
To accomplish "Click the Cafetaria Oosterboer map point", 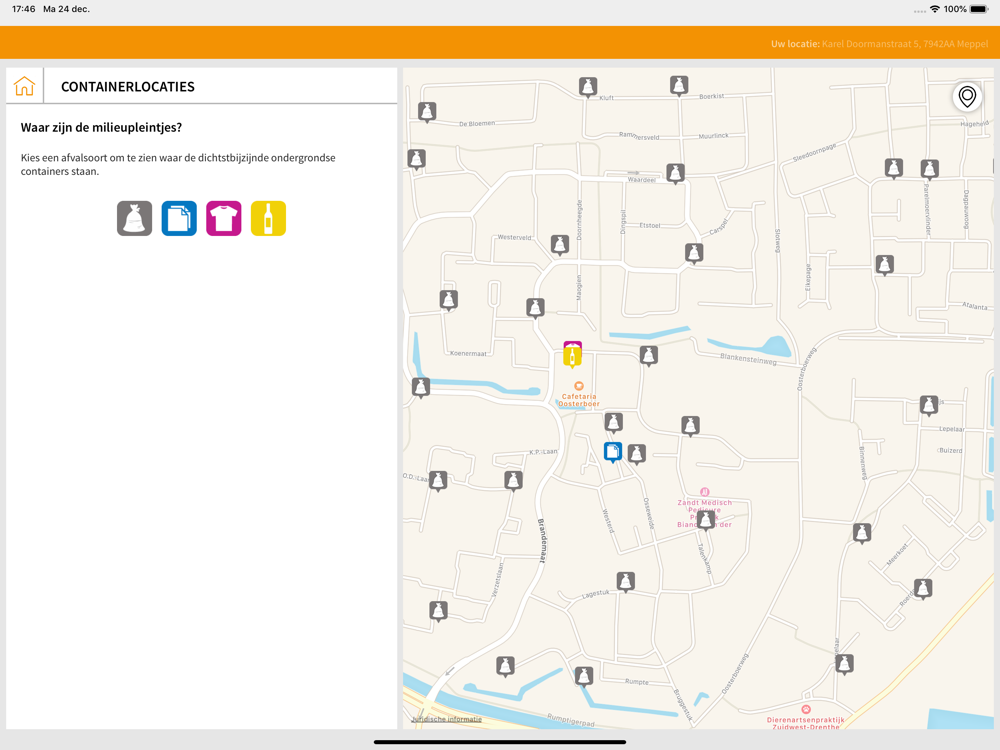I will pyautogui.click(x=579, y=386).
